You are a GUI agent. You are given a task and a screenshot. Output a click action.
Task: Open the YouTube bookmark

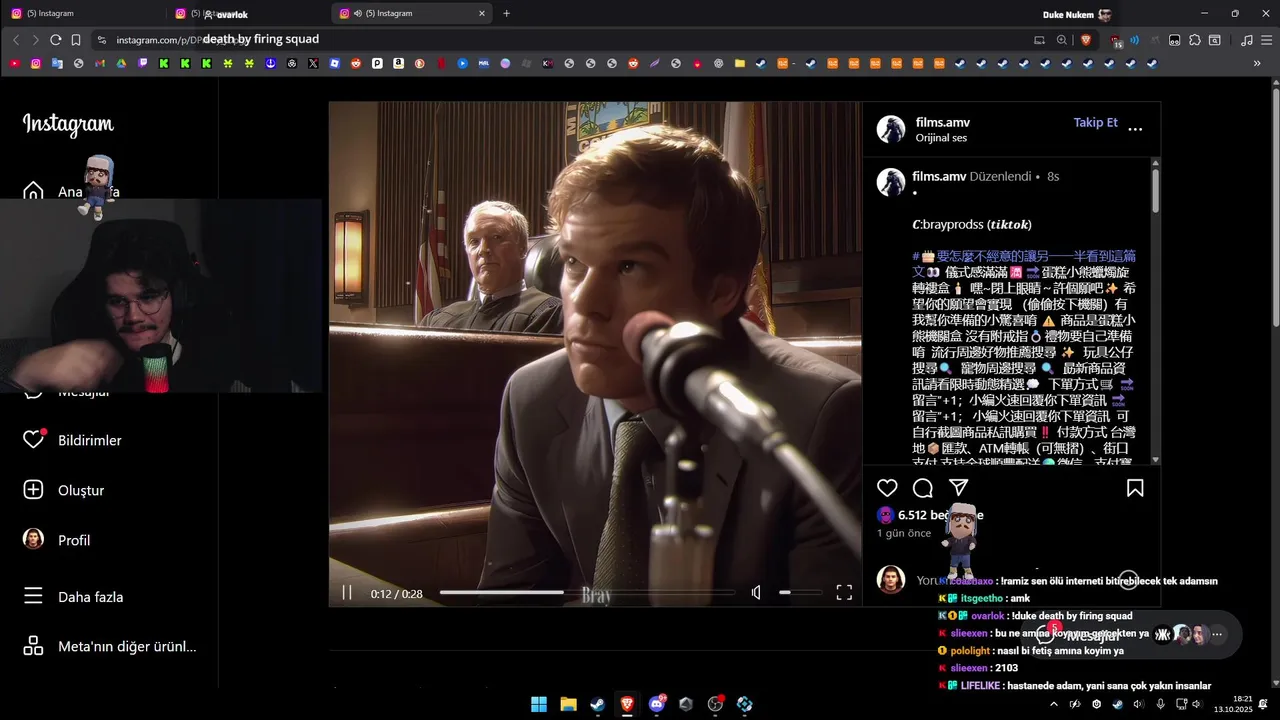tap(14, 63)
